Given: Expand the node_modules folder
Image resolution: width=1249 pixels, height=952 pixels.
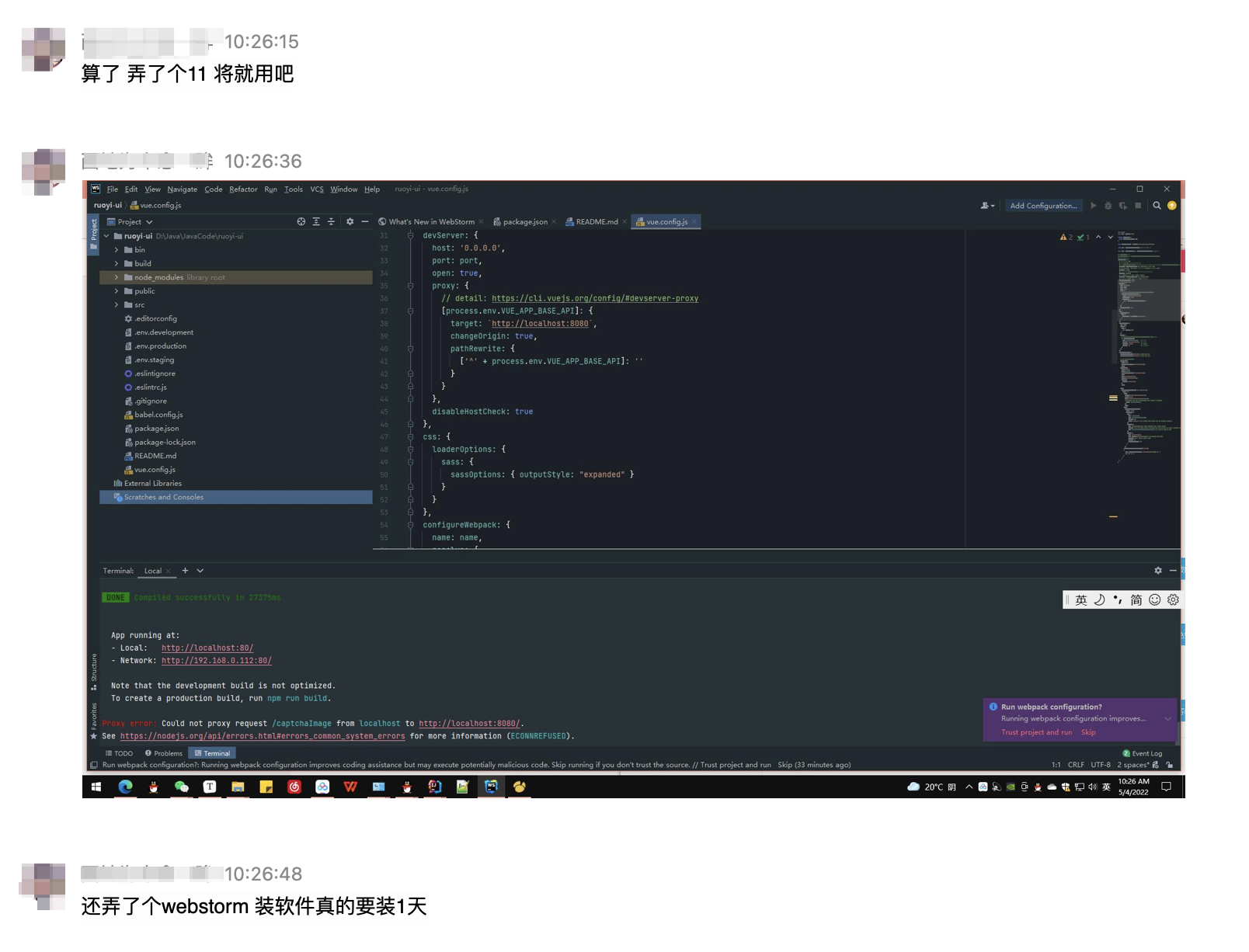Looking at the screenshot, I should tap(117, 277).
